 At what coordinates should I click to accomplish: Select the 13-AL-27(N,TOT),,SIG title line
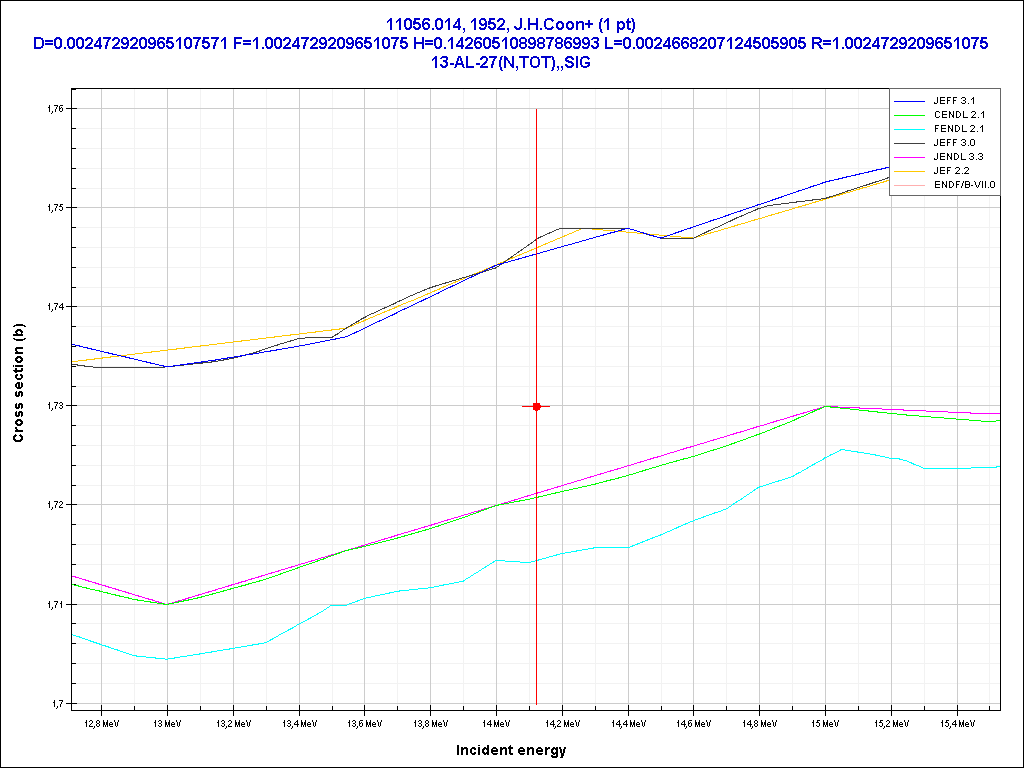pos(511,62)
